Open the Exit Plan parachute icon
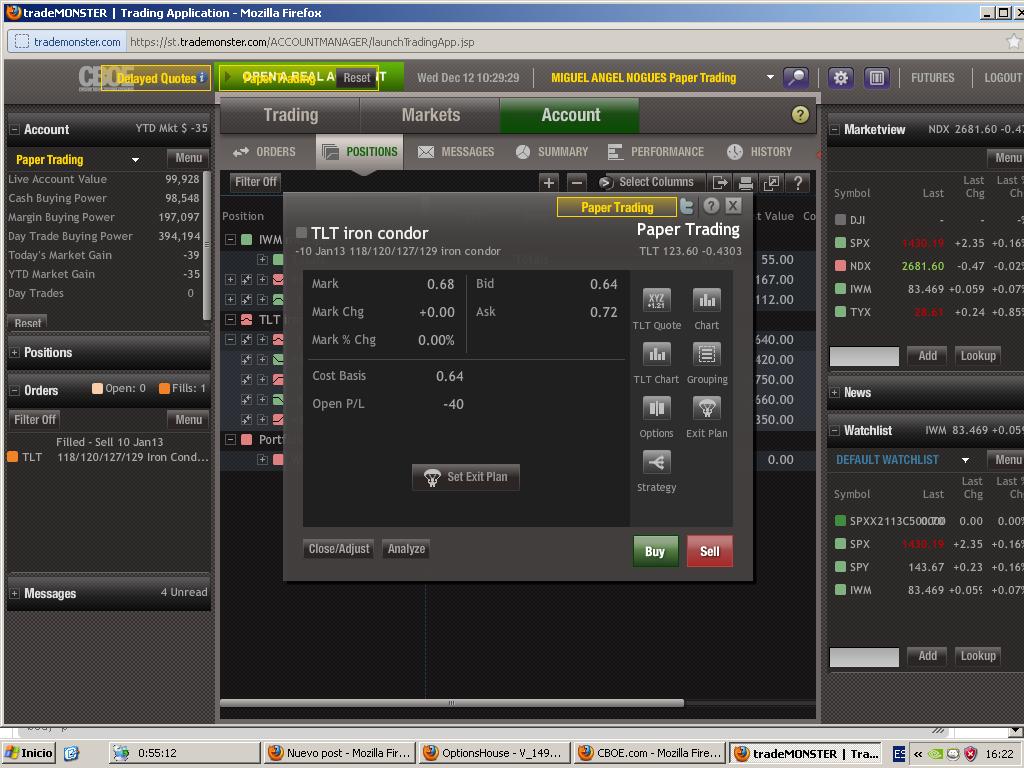 pyautogui.click(x=706, y=409)
